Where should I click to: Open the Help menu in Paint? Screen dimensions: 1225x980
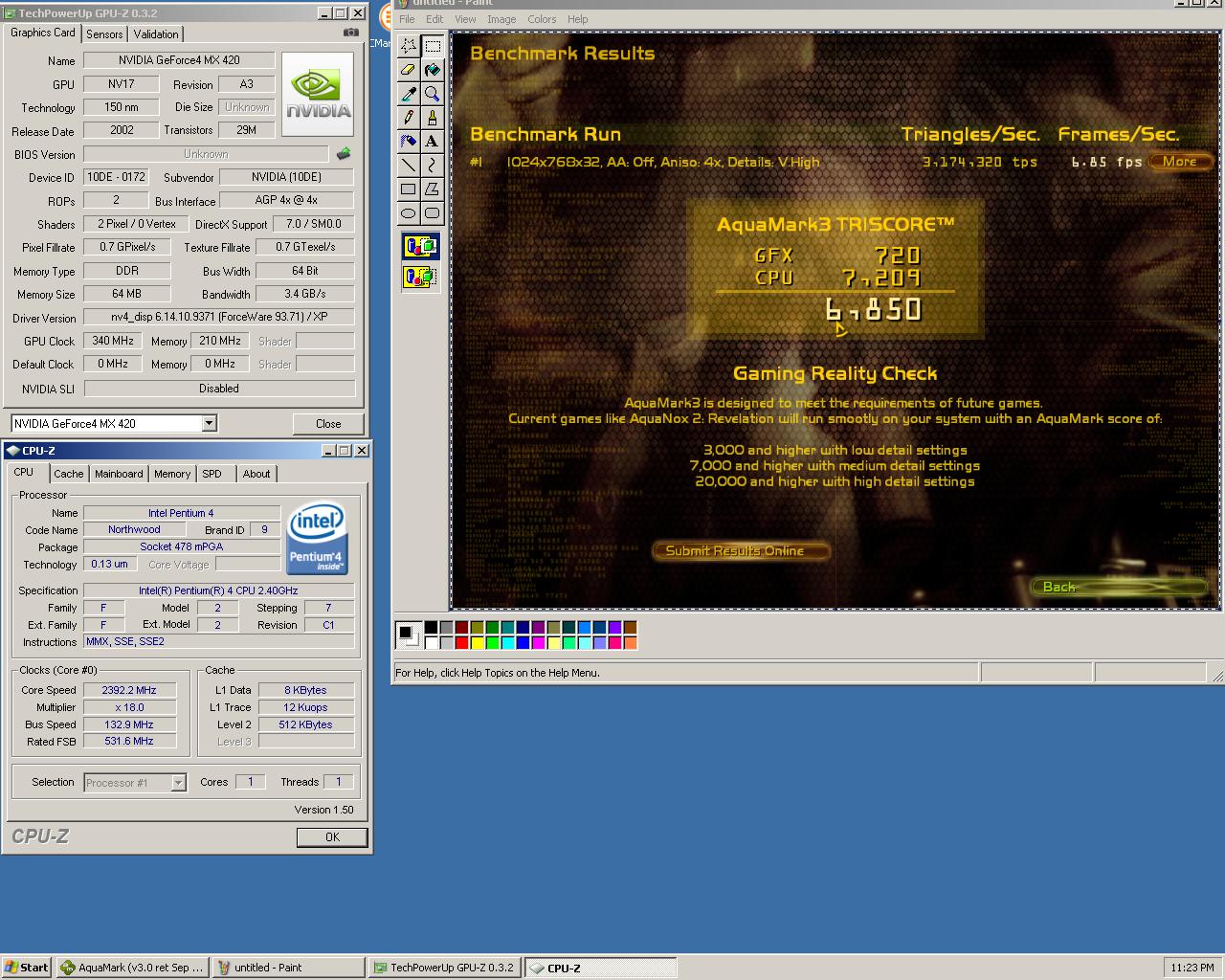[577, 19]
